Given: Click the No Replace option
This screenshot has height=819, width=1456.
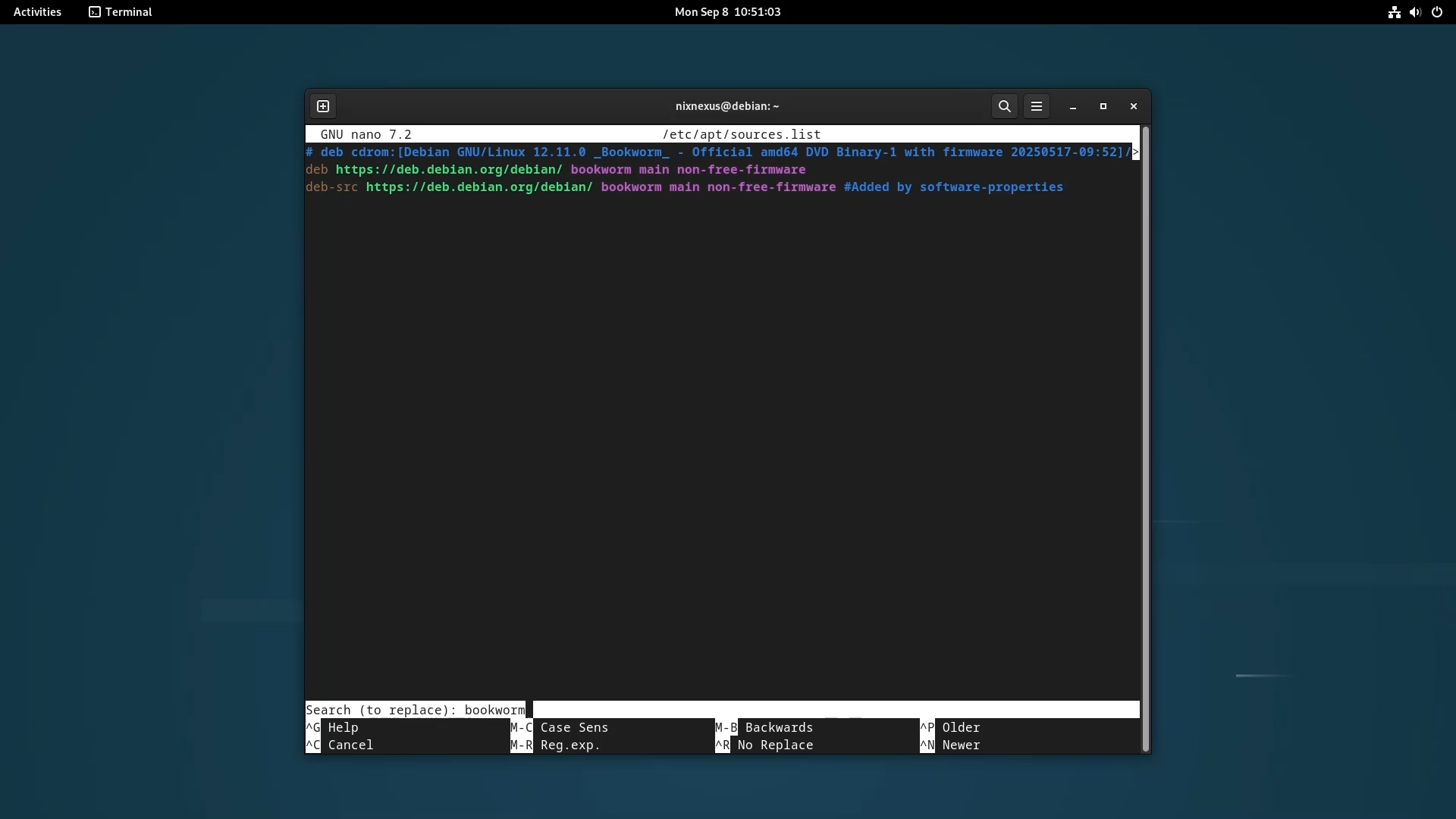Looking at the screenshot, I should click(775, 745).
